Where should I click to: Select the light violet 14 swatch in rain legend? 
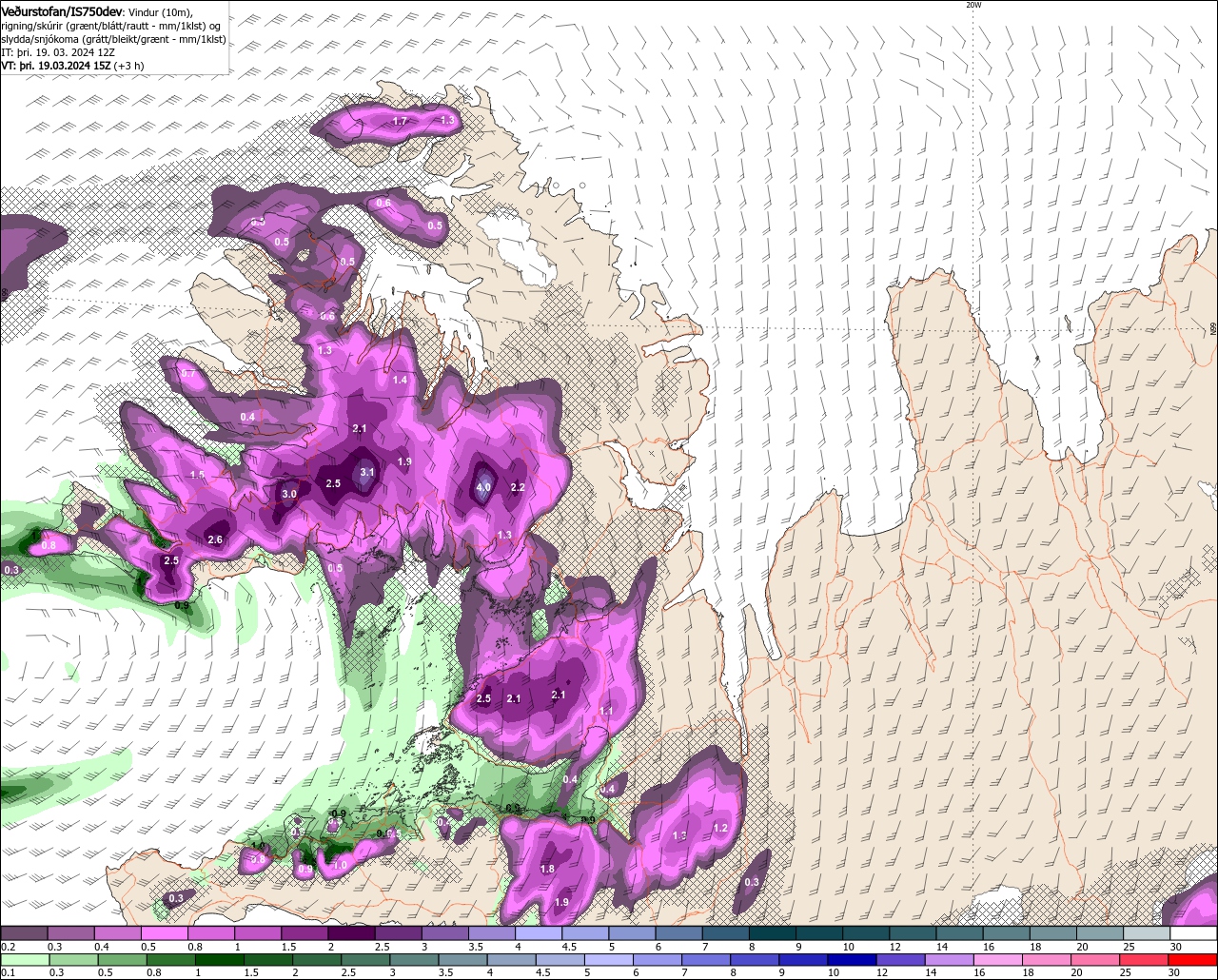click(x=950, y=959)
